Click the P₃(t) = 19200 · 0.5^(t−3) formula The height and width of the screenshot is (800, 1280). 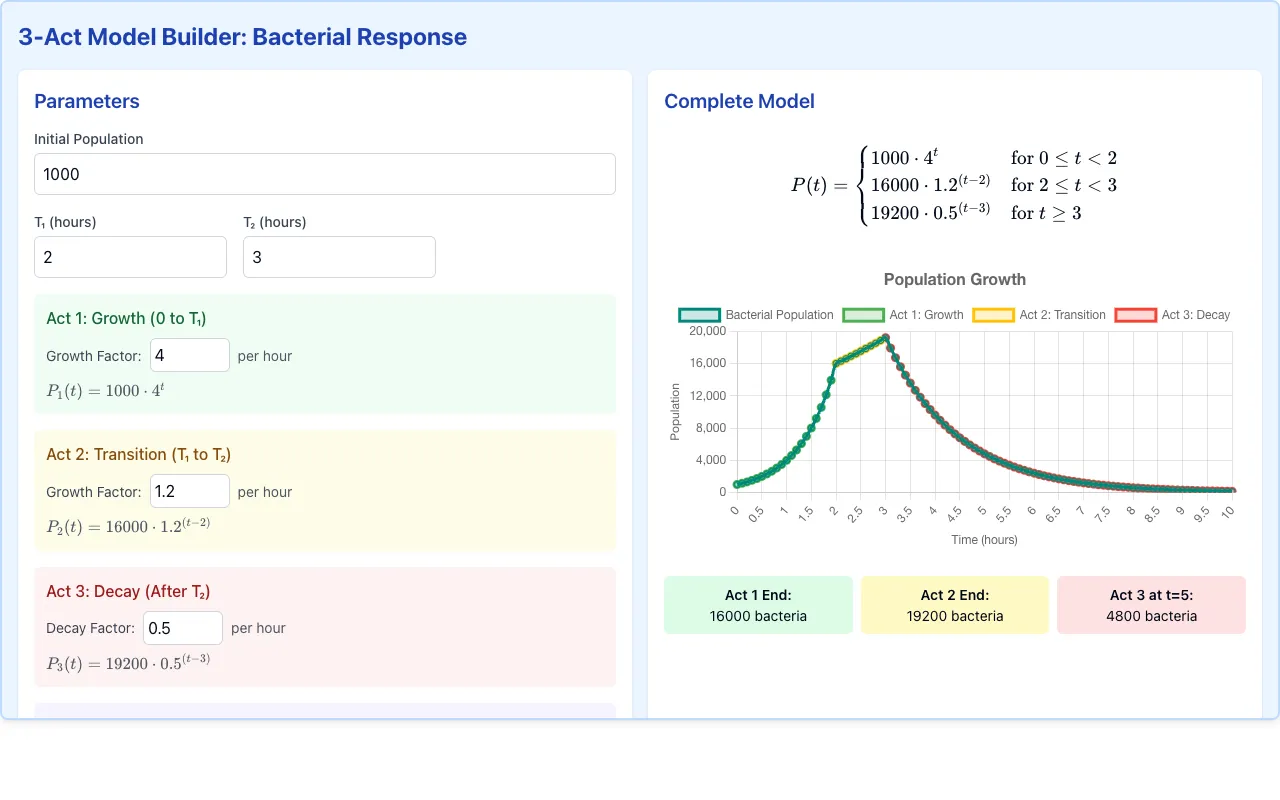(x=128, y=663)
